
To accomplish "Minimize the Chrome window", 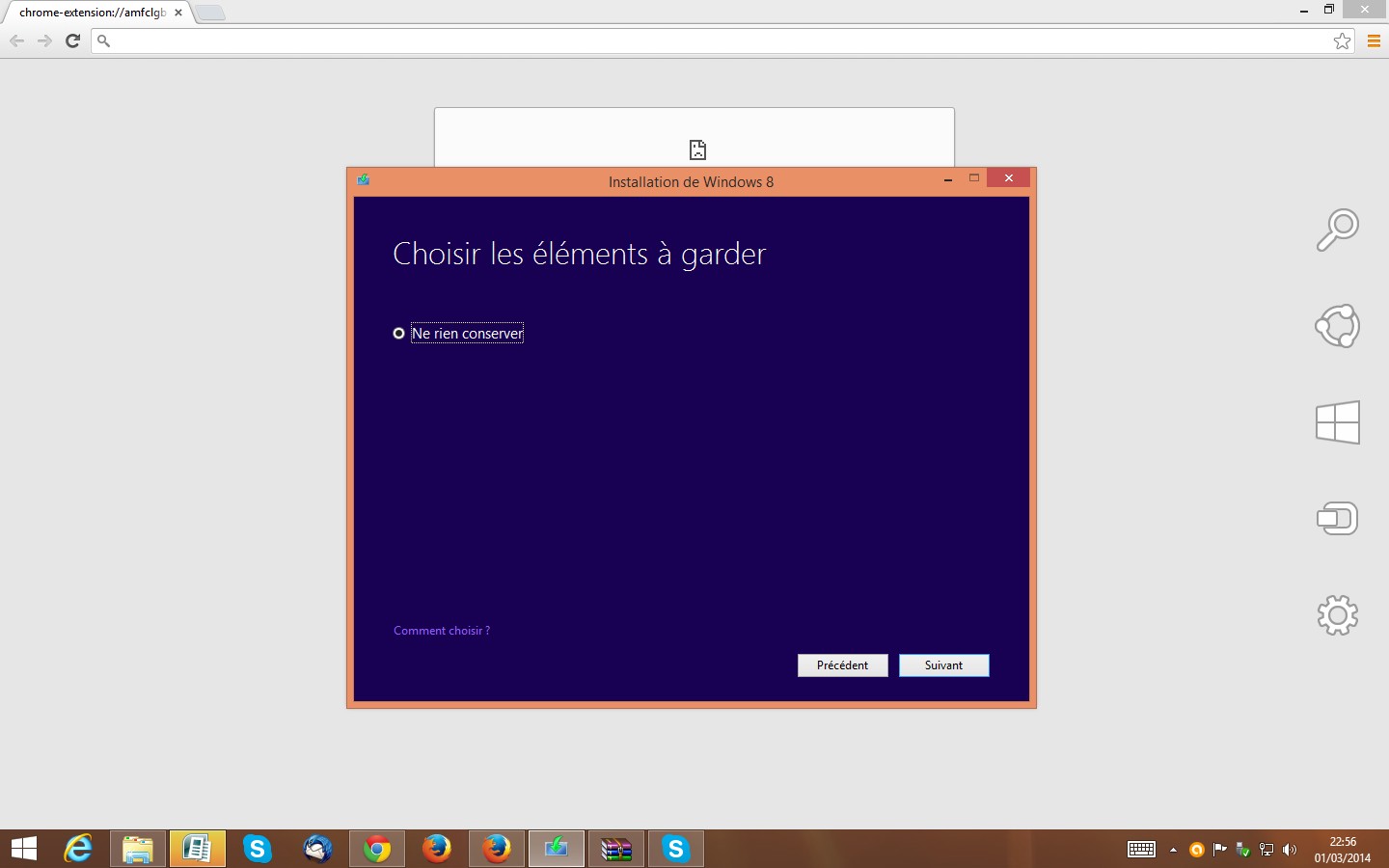I will [x=1304, y=10].
